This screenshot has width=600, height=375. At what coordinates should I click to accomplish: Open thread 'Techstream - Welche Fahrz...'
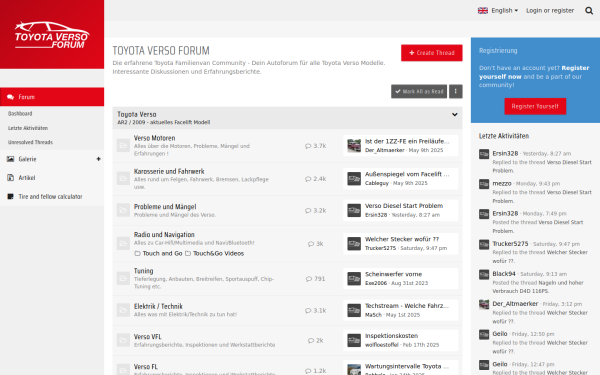click(407, 306)
